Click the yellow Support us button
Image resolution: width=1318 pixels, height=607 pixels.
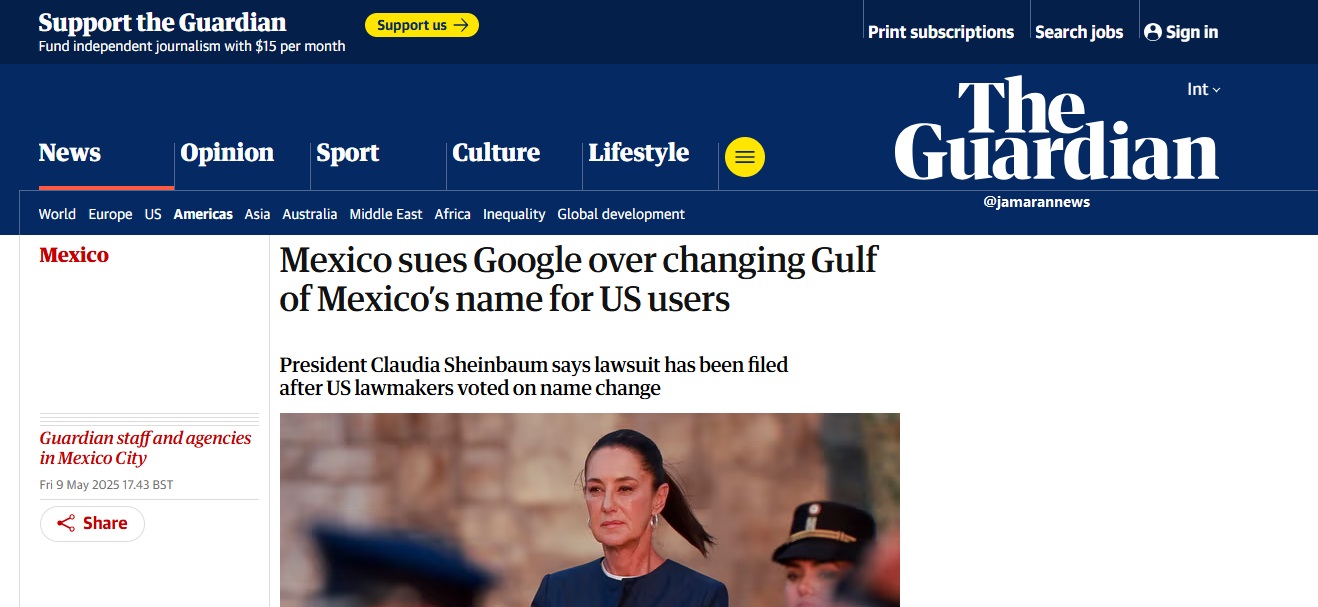point(422,25)
